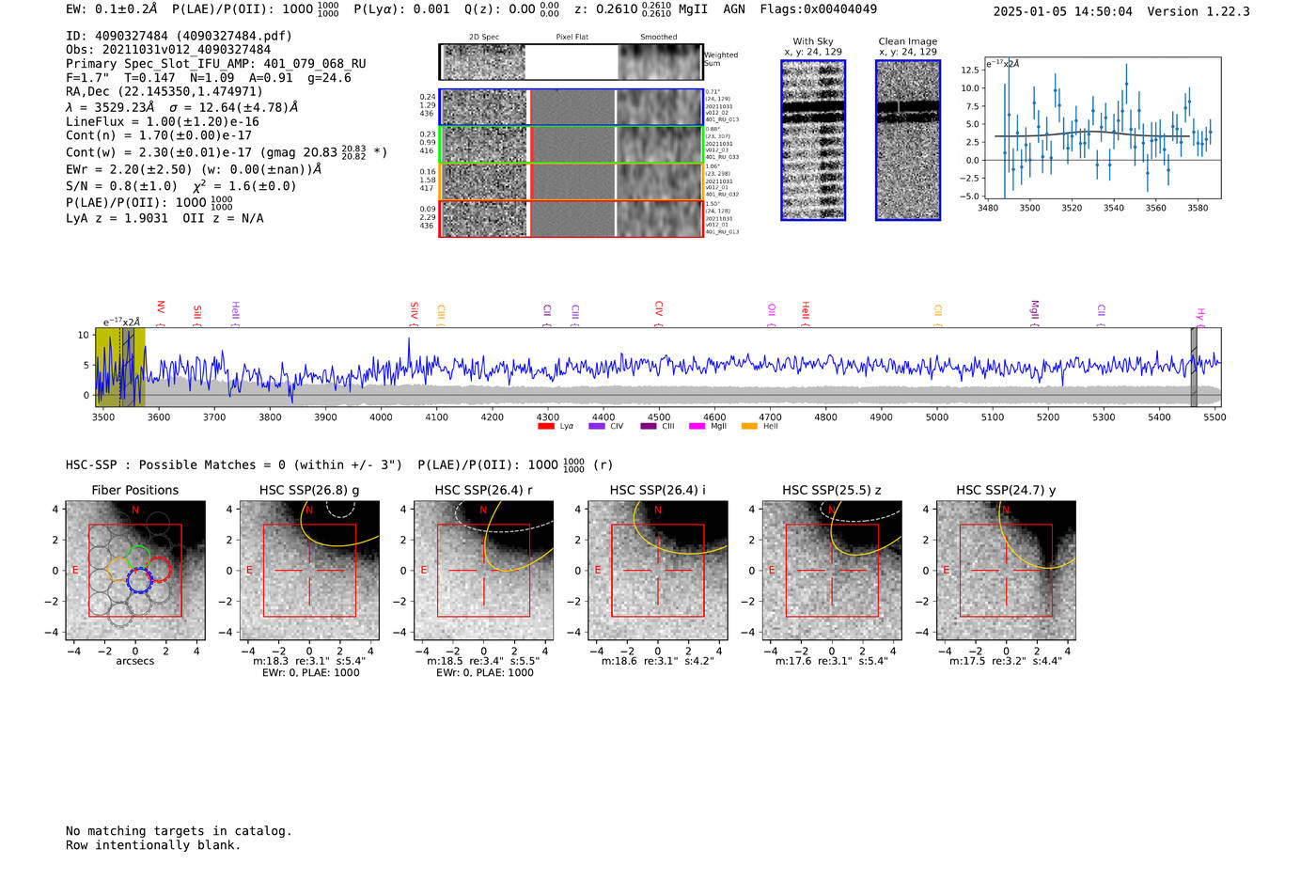This screenshot has height=896, width=1316.
Task: Open the With Sky cutout image
Action: click(x=813, y=140)
